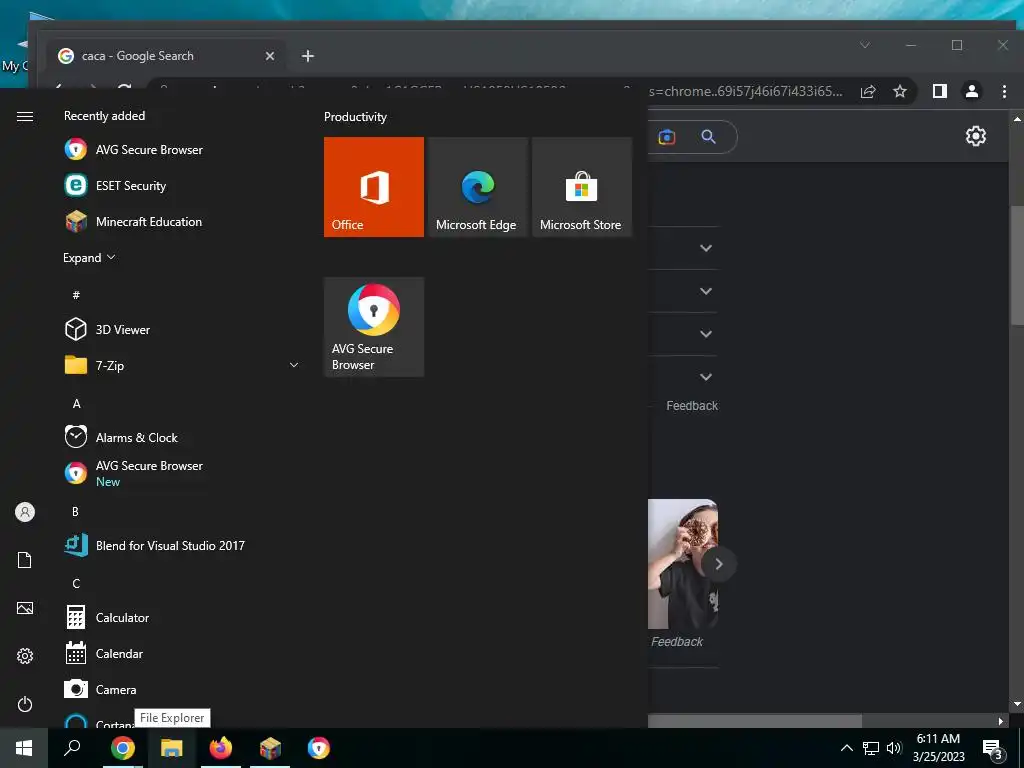The image size is (1024, 768).
Task: Click Chrome horizontal scrollbar thumb
Action: click(x=755, y=721)
